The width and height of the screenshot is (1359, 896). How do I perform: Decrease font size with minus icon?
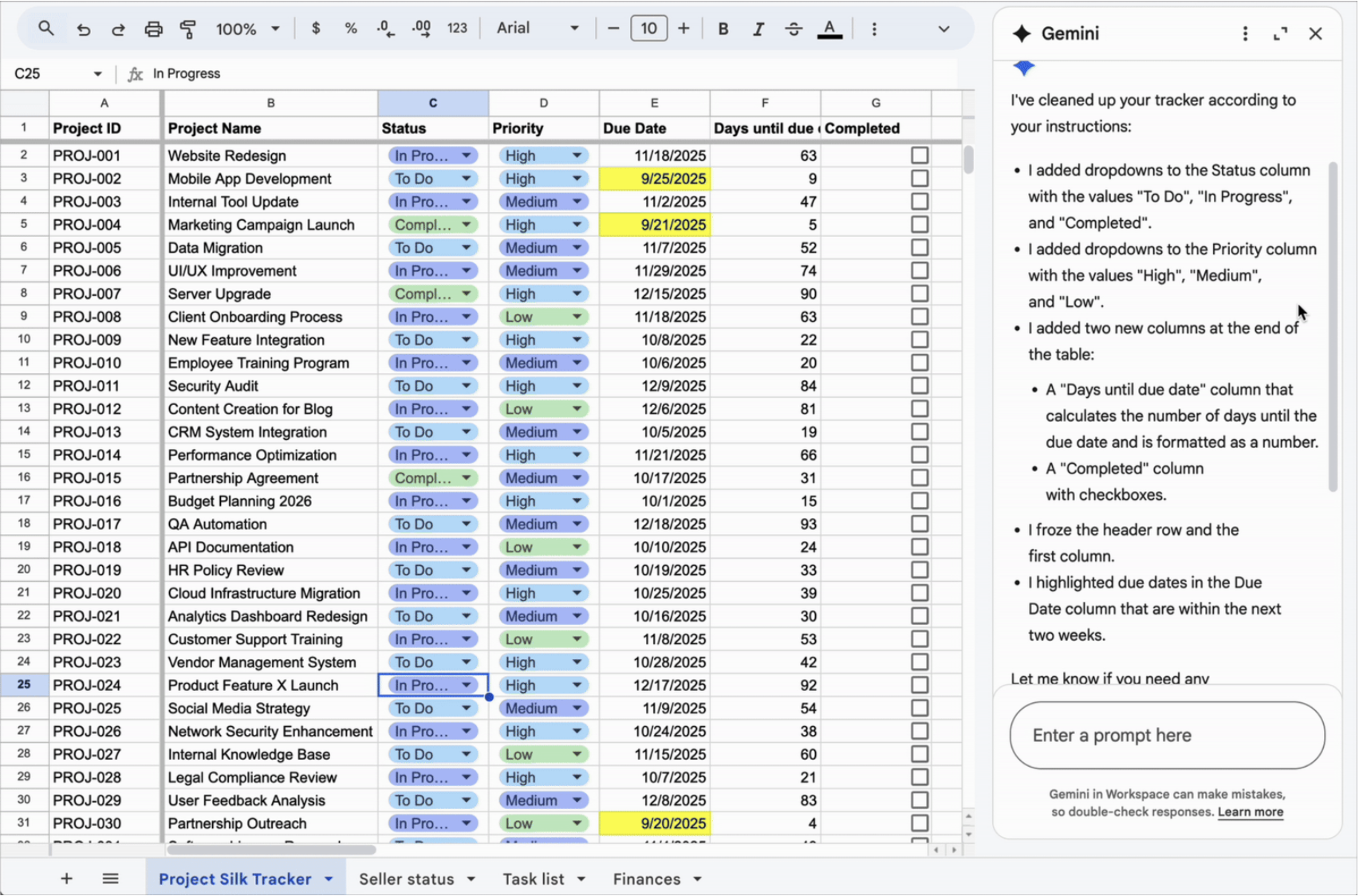coord(613,29)
